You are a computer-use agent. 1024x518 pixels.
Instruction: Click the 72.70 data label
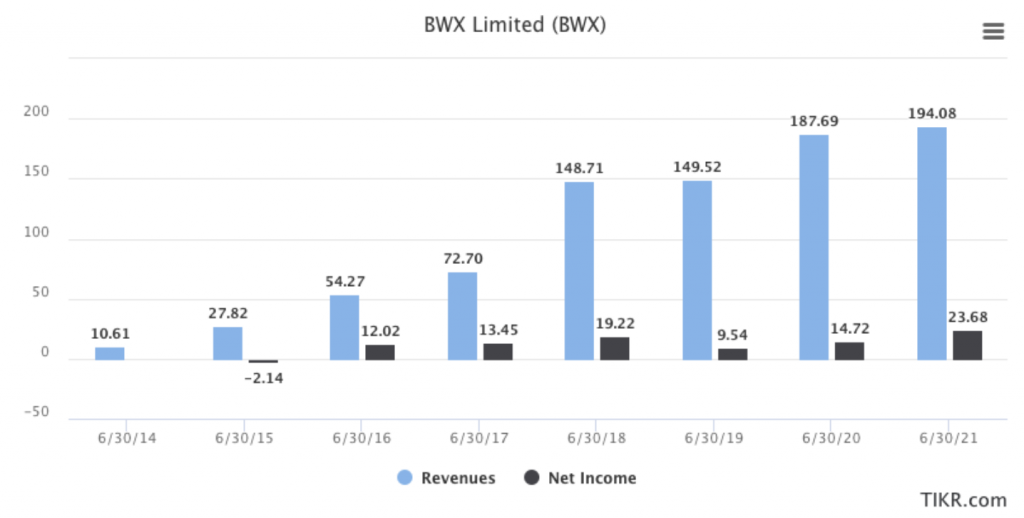(463, 259)
